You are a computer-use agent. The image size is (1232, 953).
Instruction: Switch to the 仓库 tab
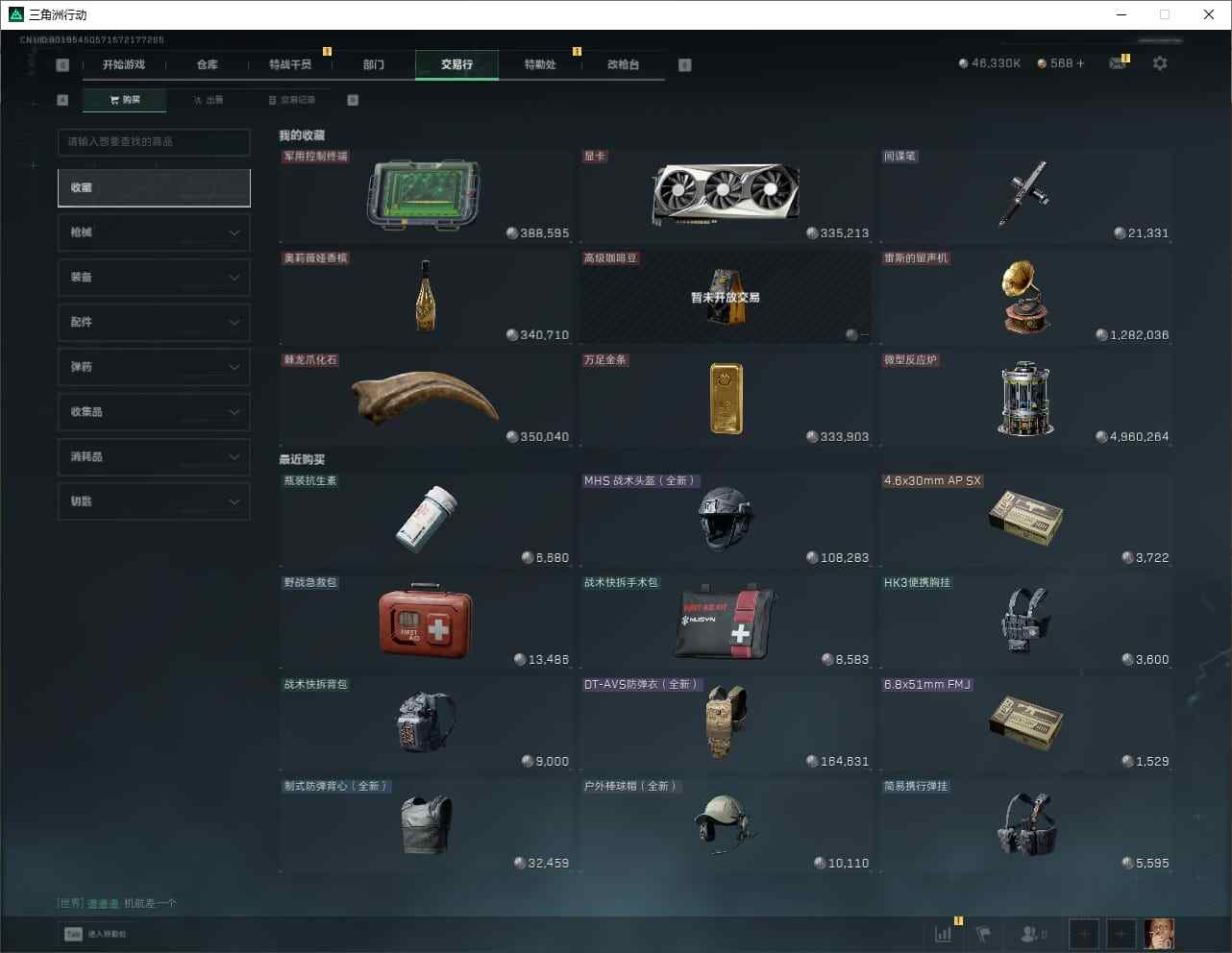click(208, 64)
